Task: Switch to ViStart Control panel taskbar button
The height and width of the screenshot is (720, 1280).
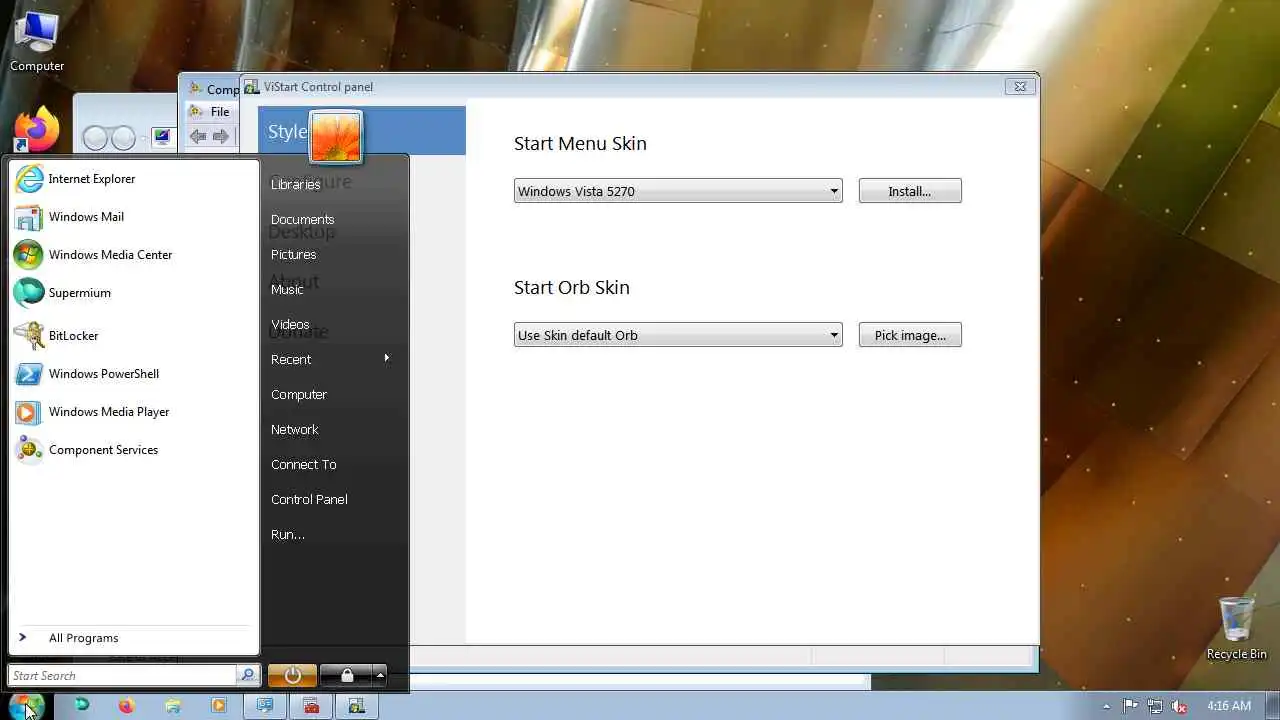Action: click(357, 705)
